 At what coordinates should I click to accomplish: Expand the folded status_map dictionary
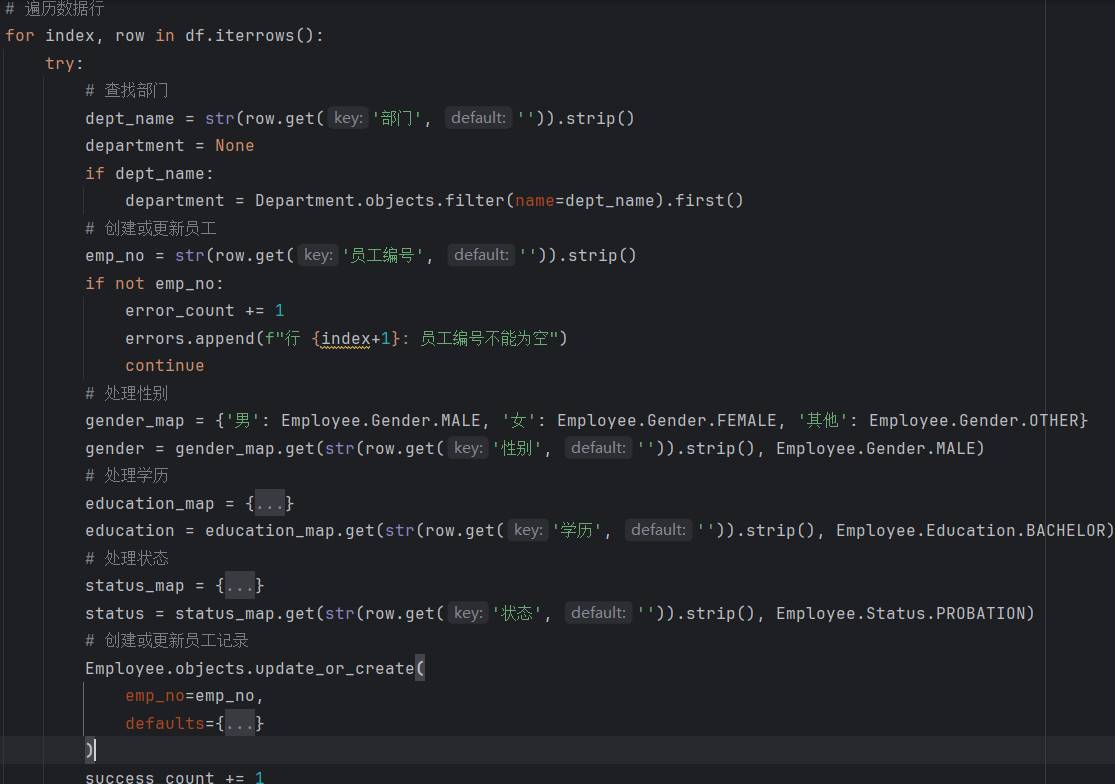[240, 585]
